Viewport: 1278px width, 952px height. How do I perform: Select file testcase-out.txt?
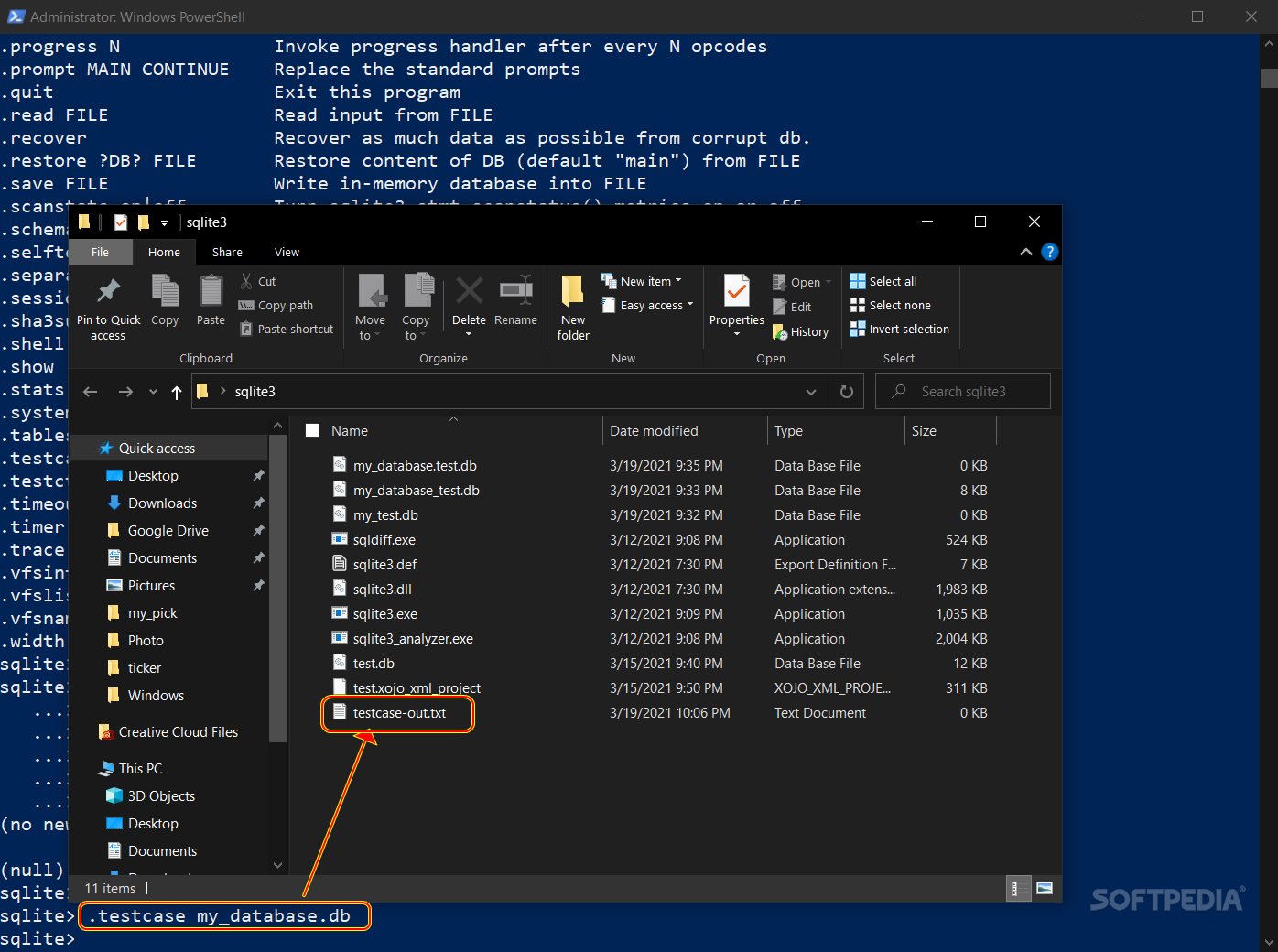click(x=399, y=713)
